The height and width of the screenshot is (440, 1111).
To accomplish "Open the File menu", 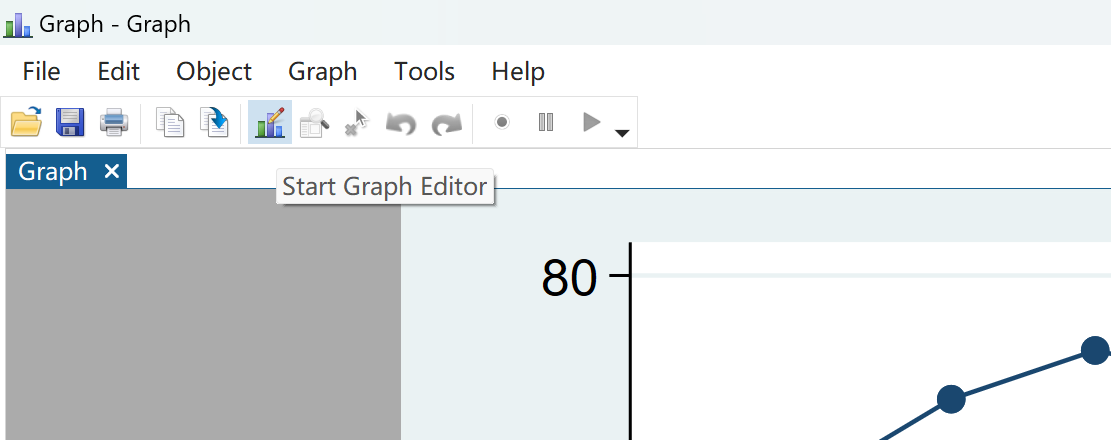I will click(41, 72).
